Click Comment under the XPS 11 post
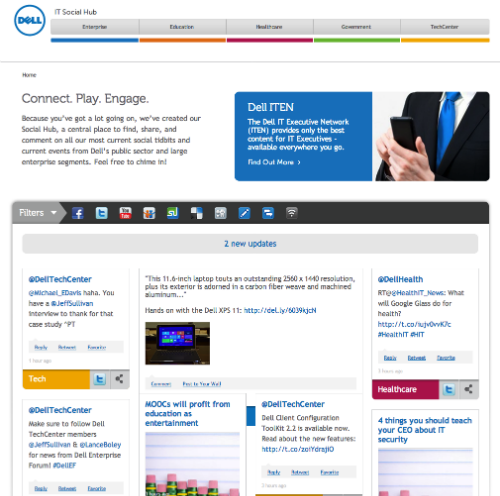500x496 pixels. [161, 384]
